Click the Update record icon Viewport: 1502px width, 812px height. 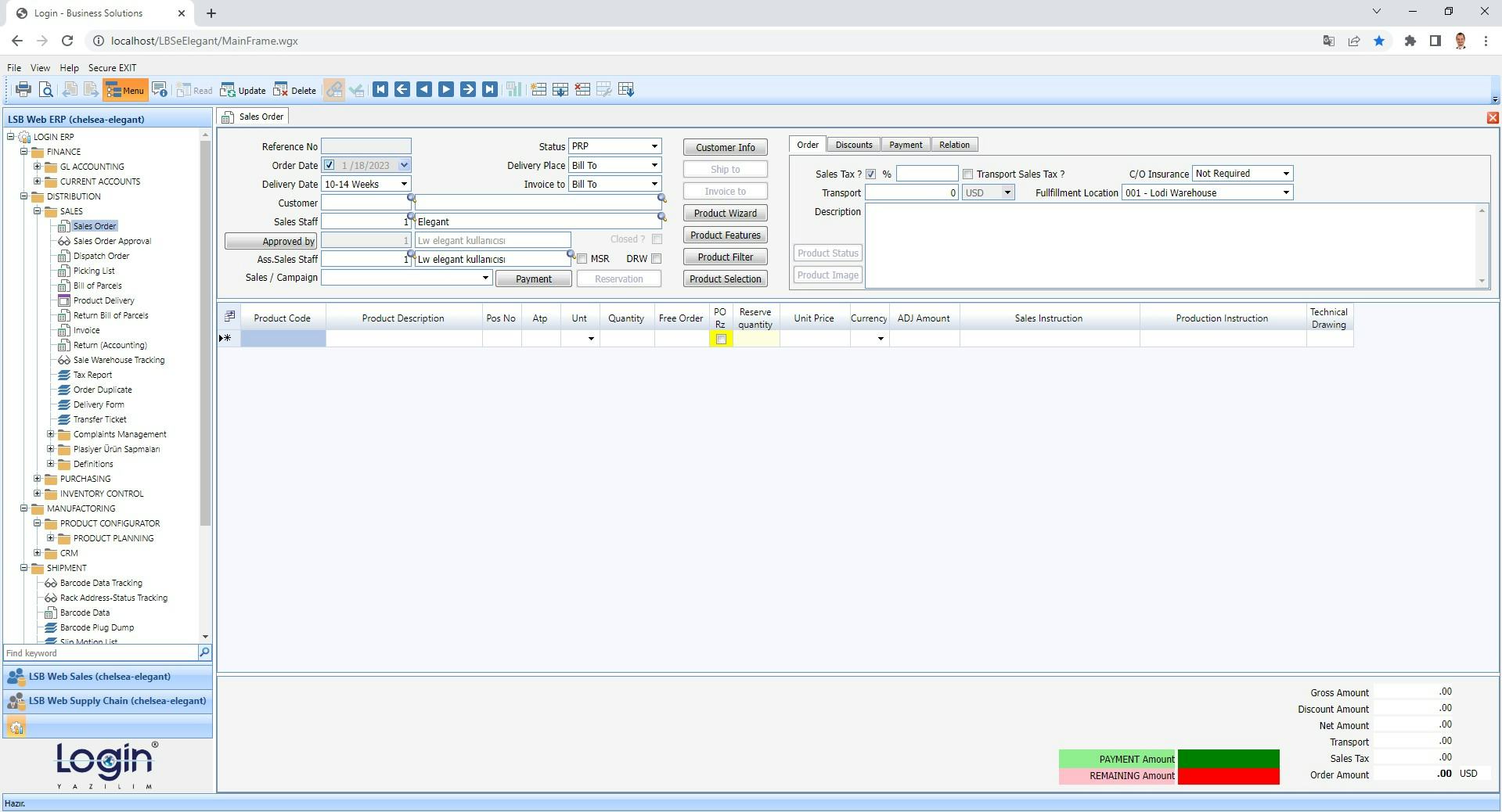(243, 89)
